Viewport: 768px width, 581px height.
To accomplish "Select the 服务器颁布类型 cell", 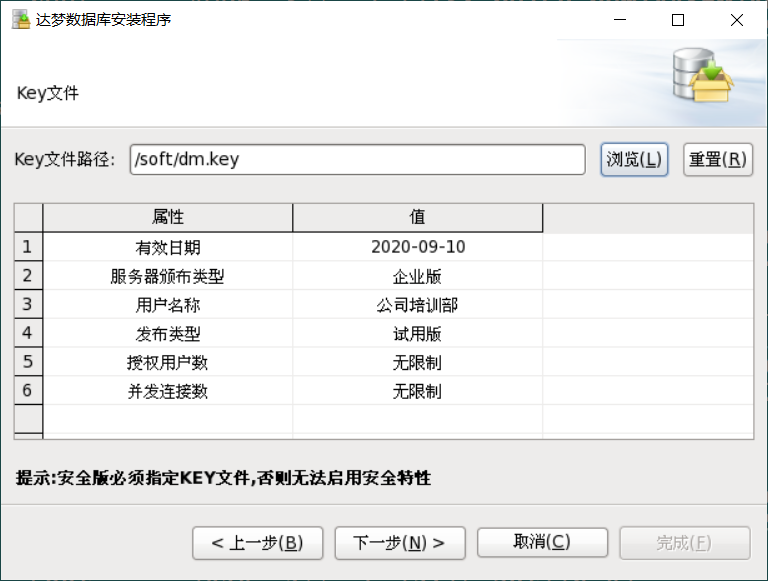I will pyautogui.click(x=168, y=276).
